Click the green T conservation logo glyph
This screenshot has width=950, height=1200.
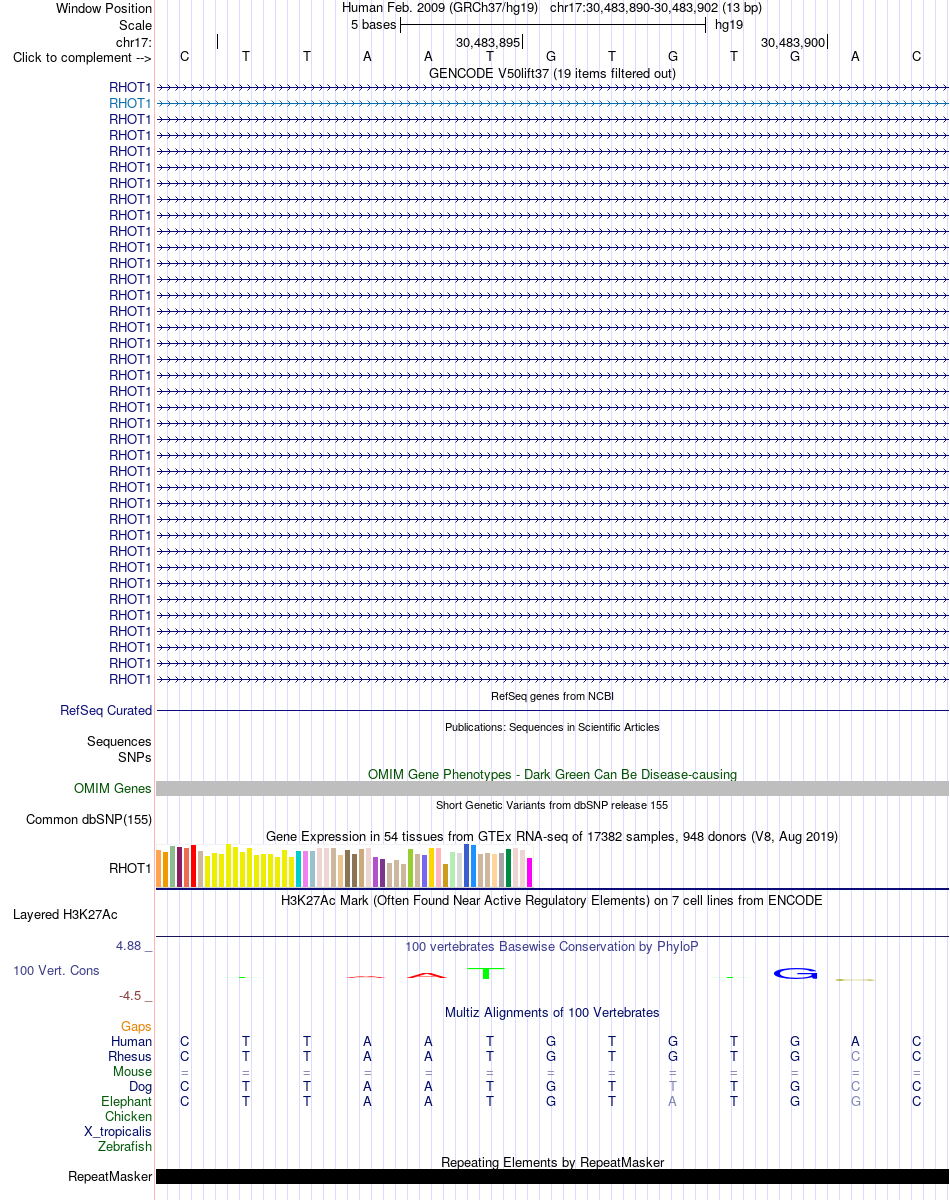click(x=486, y=973)
